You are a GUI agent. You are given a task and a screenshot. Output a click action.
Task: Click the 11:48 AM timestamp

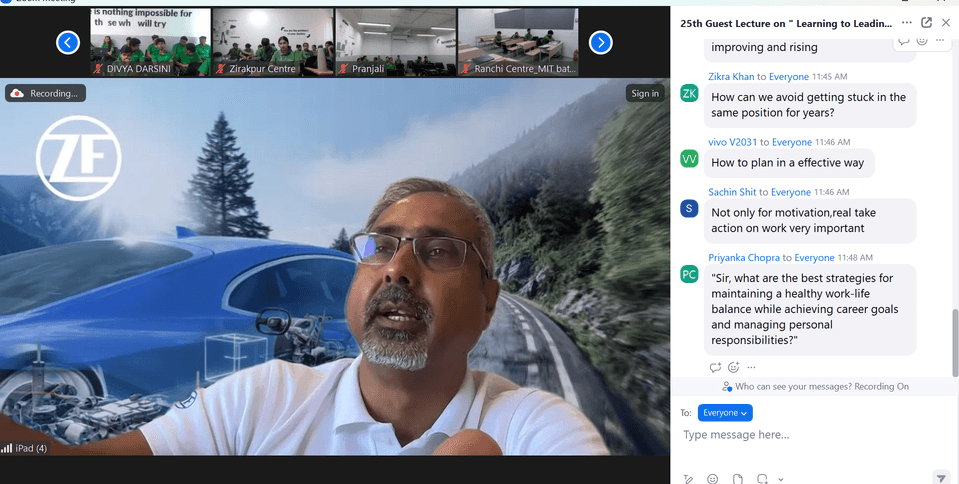click(x=854, y=258)
